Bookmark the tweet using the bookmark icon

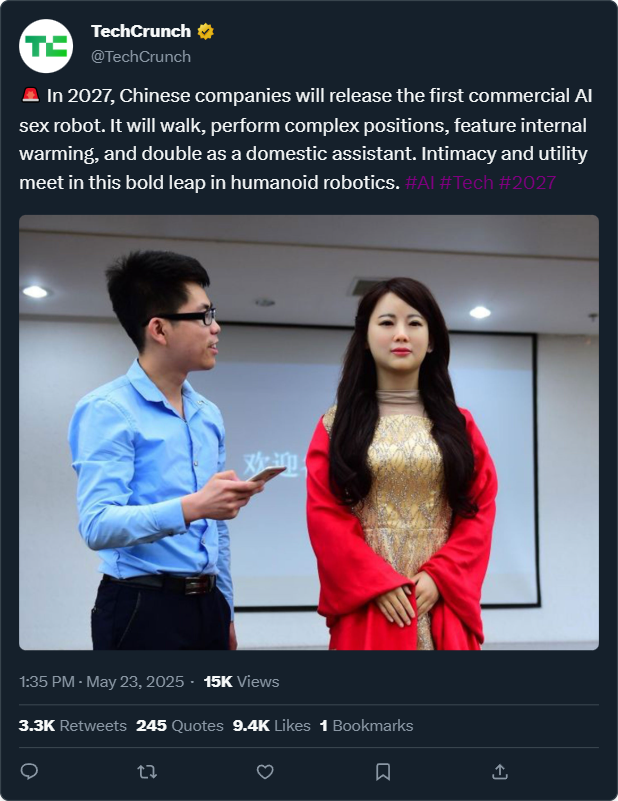coord(383,771)
